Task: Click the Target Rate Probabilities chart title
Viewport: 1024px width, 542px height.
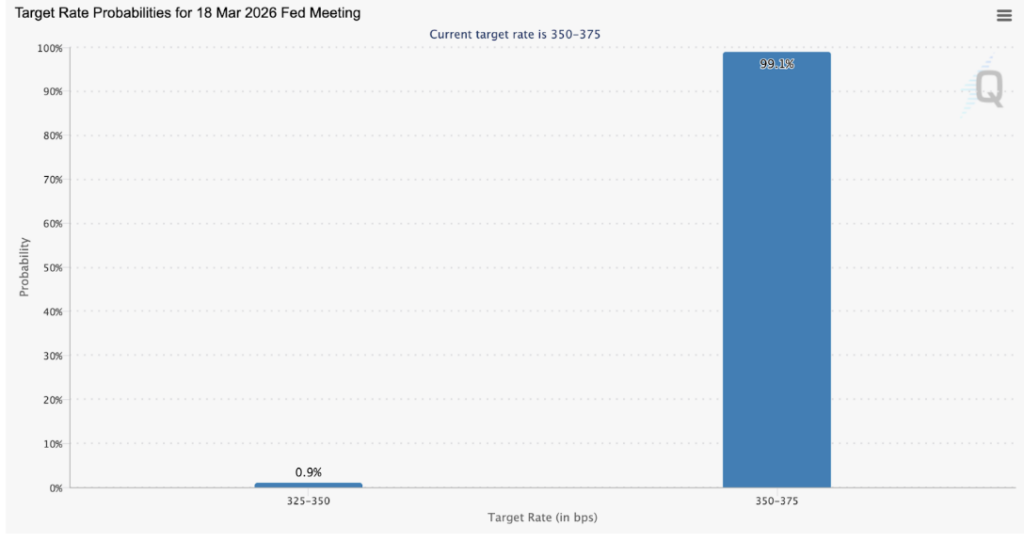Action: 188,14
